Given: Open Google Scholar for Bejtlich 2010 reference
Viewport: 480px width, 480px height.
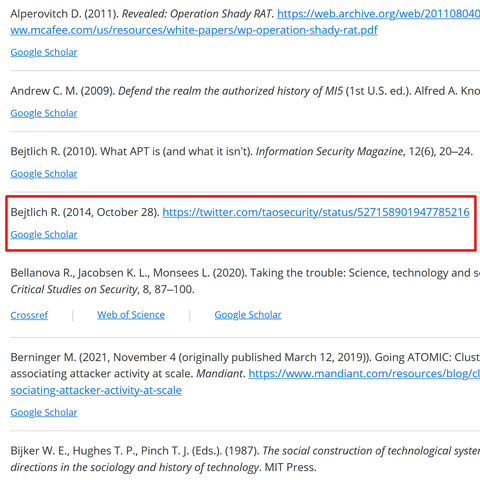Looking at the screenshot, I should click(x=44, y=174).
